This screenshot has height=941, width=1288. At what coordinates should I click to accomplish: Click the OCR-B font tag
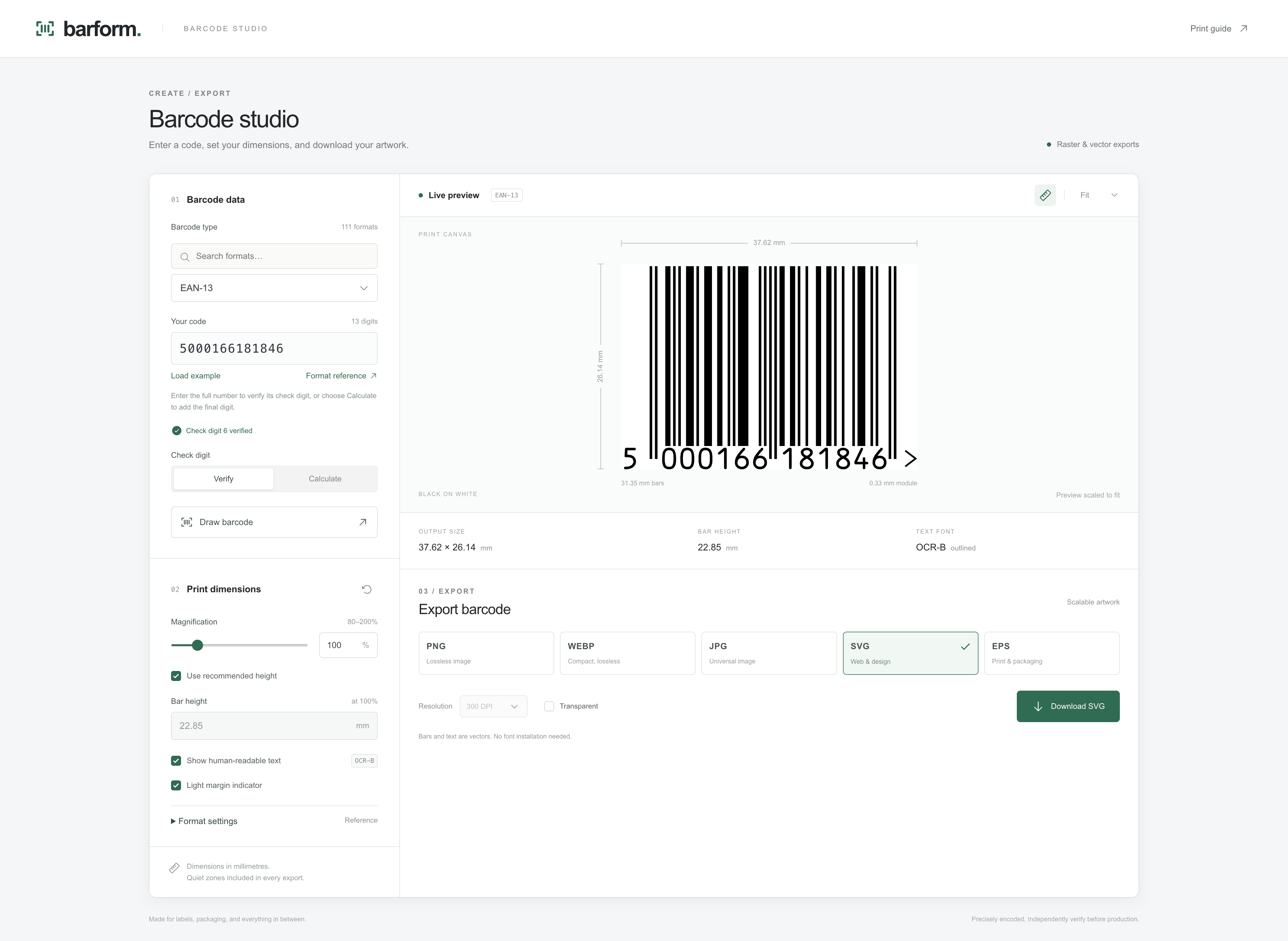365,761
